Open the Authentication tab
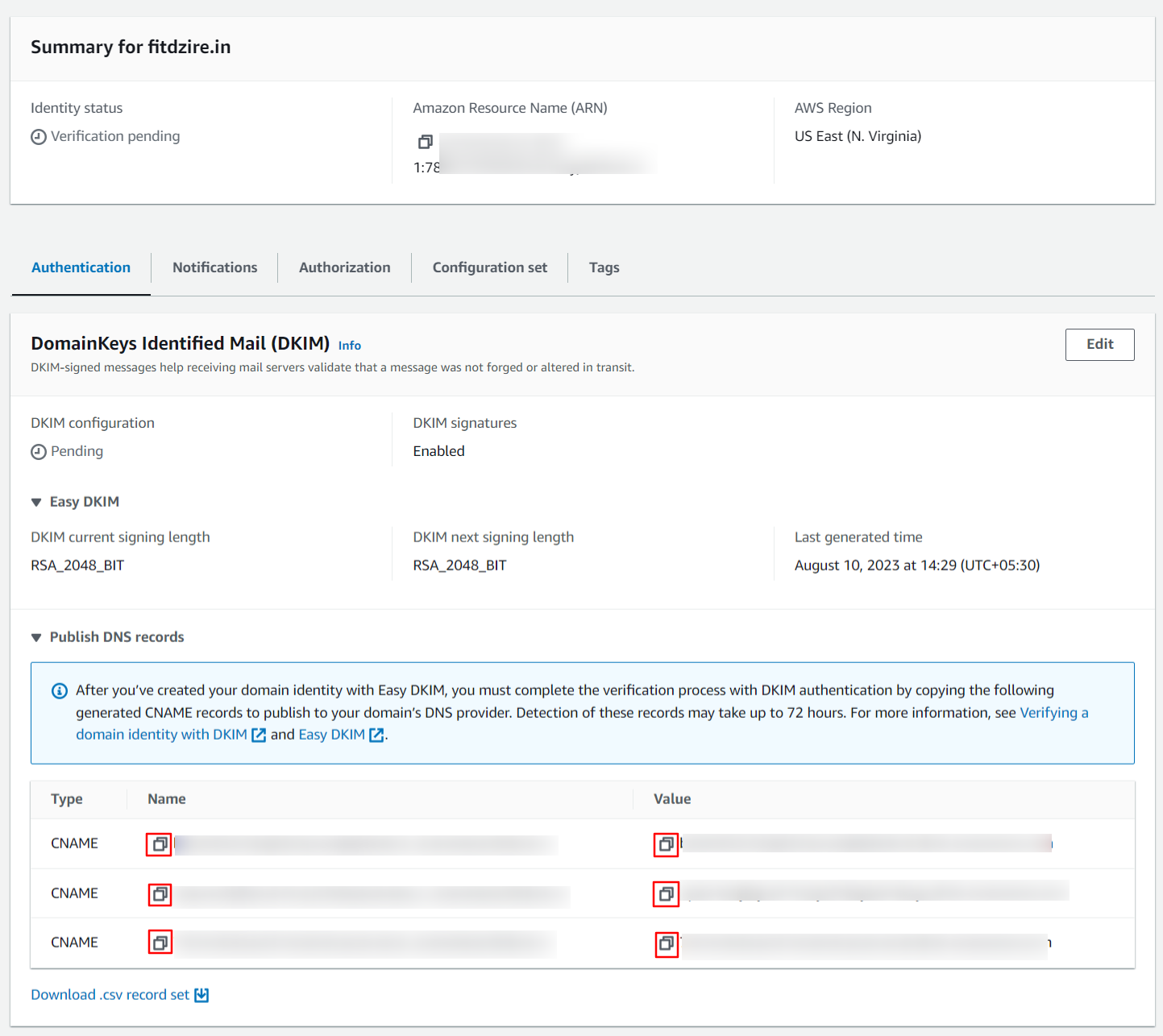Screen dimensions: 1163x1036 (x=81, y=267)
